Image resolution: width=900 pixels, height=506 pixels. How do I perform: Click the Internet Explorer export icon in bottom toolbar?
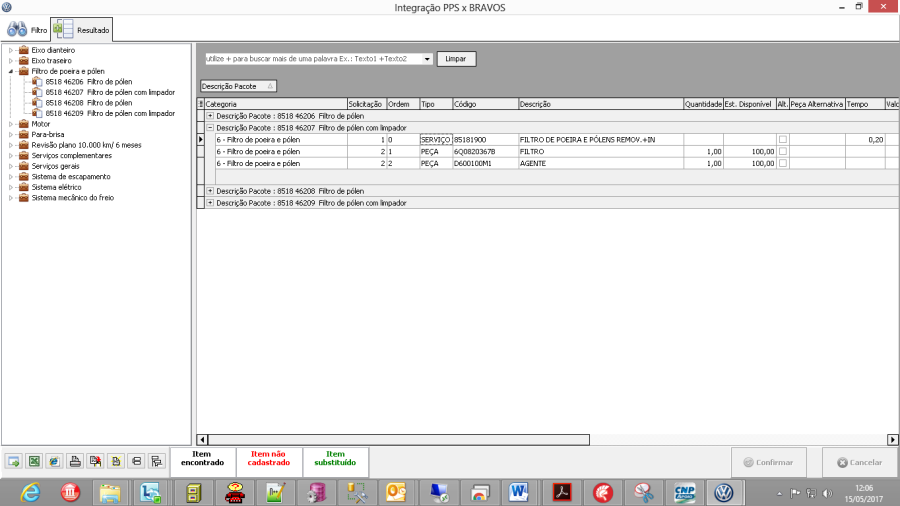pos(55,461)
